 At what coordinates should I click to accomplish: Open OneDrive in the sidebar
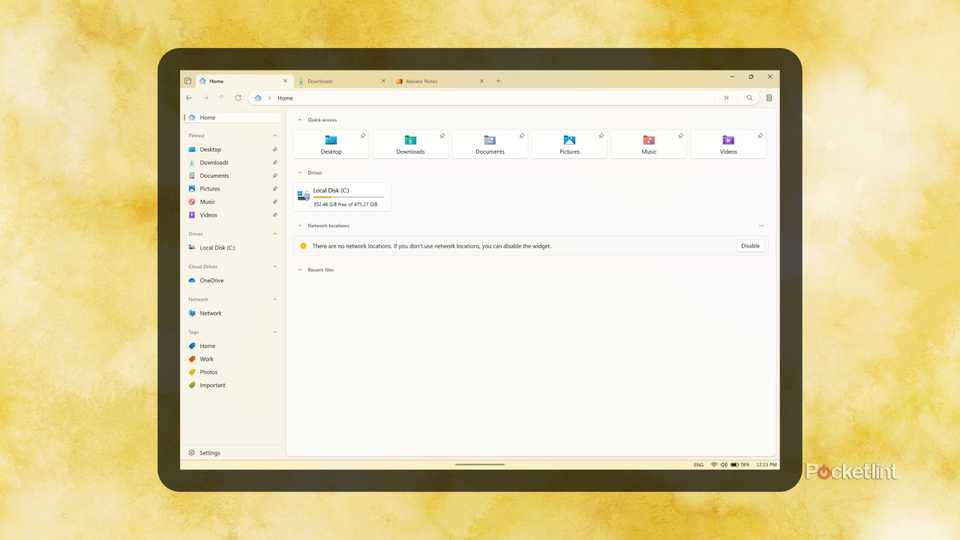233,280
